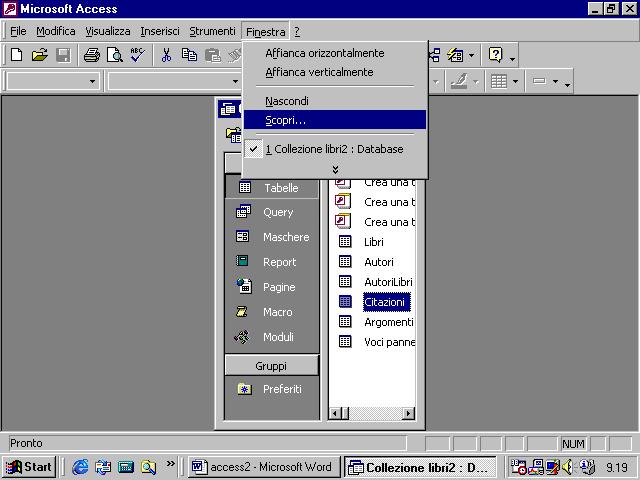The height and width of the screenshot is (480, 640).
Task: Click the Print Preview icon
Action: 115,55
